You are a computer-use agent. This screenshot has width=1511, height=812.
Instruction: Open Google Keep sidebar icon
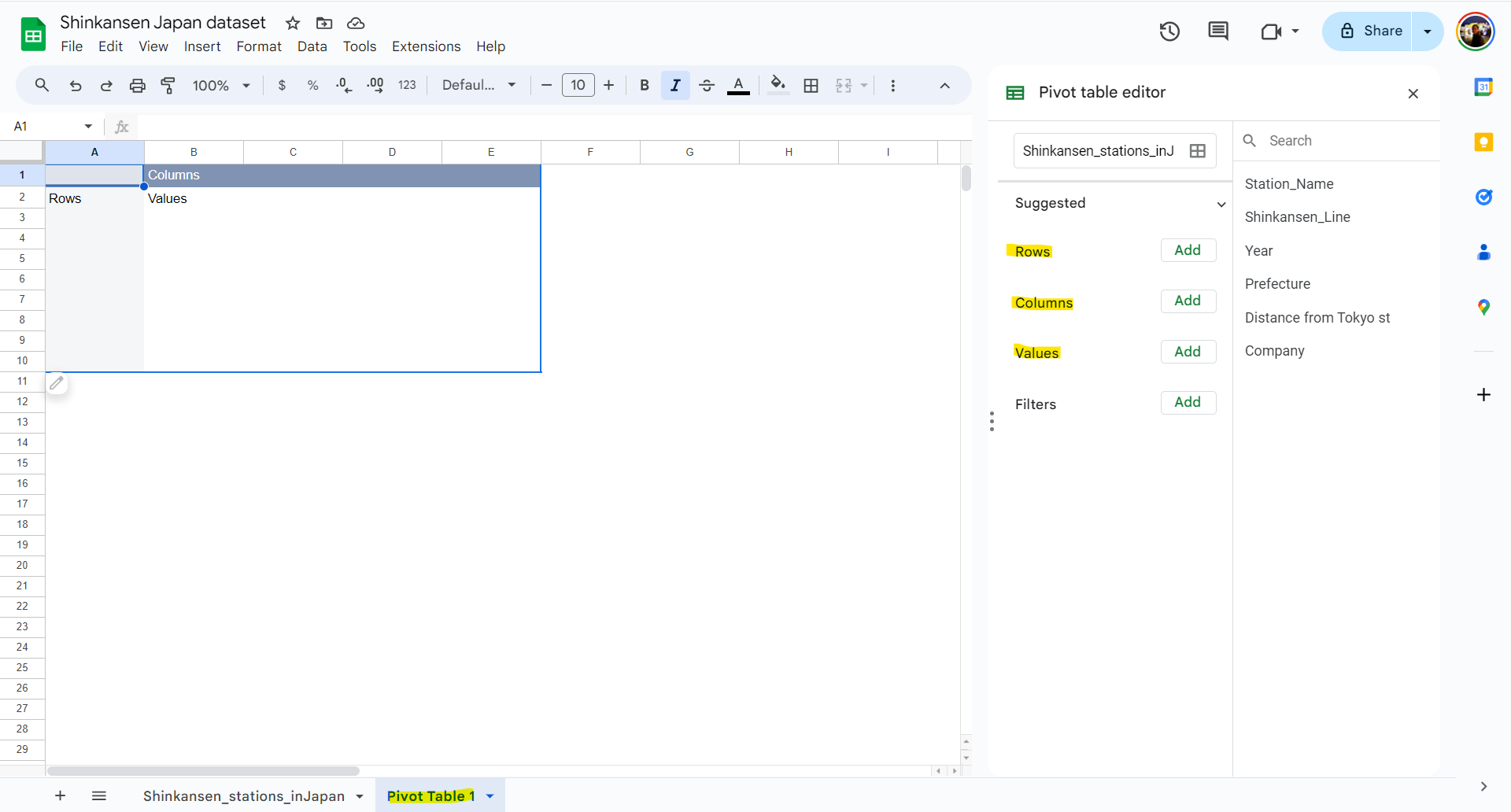tap(1483, 142)
